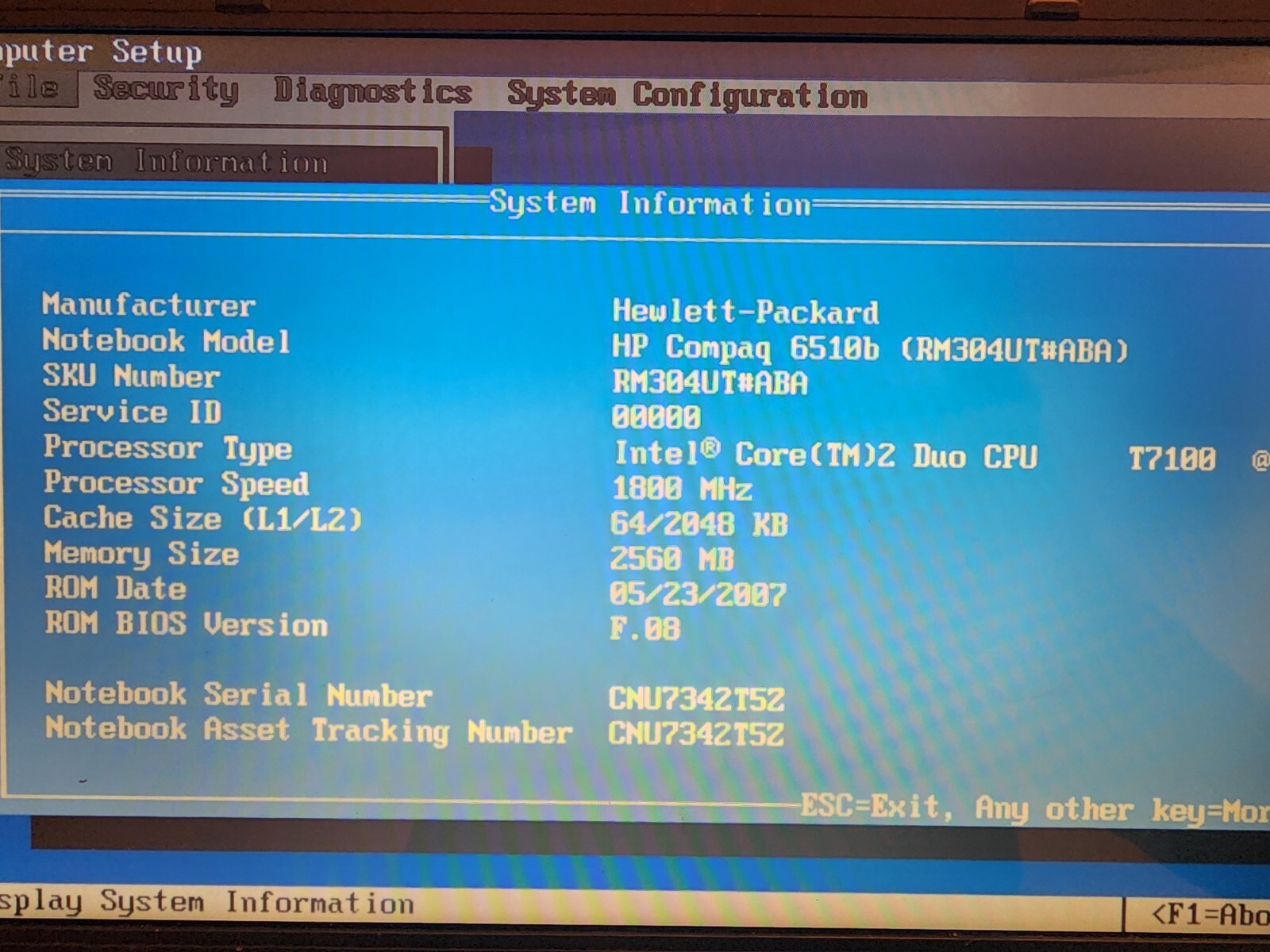The image size is (1270, 952).
Task: Click the Service ID label
Action: 132,411
